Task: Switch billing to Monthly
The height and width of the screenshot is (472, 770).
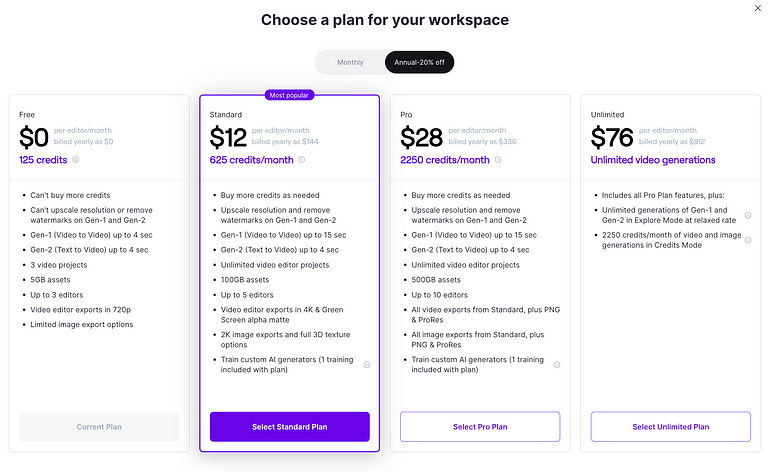Action: click(350, 62)
